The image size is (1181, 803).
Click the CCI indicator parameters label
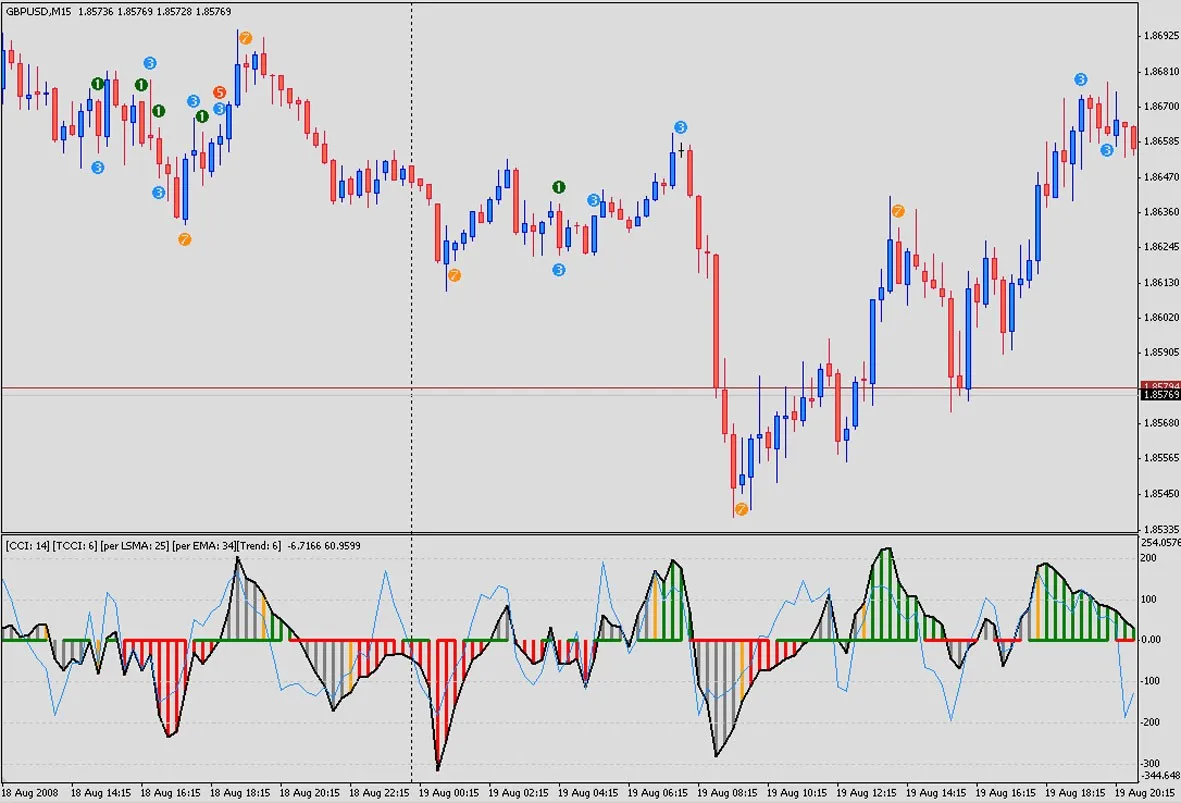point(140,546)
